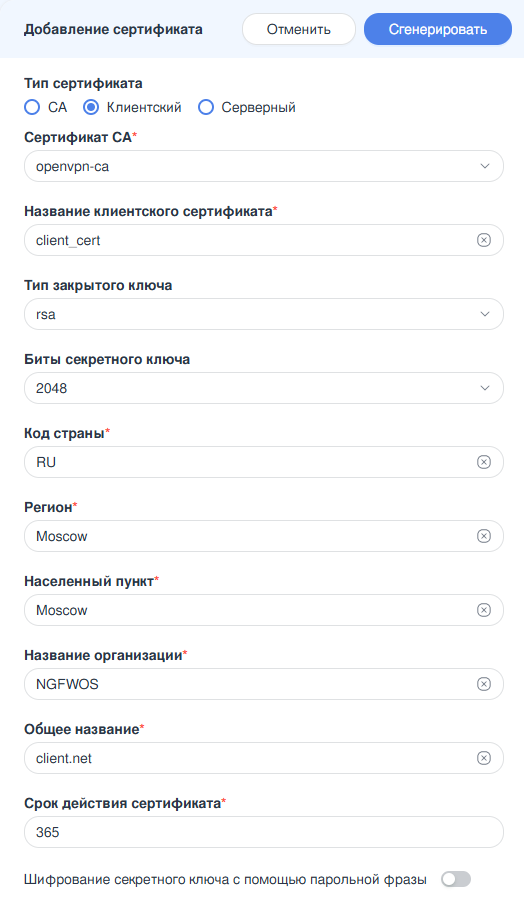Clear the Регион field value
This screenshot has height=900, width=524.
tap(484, 536)
